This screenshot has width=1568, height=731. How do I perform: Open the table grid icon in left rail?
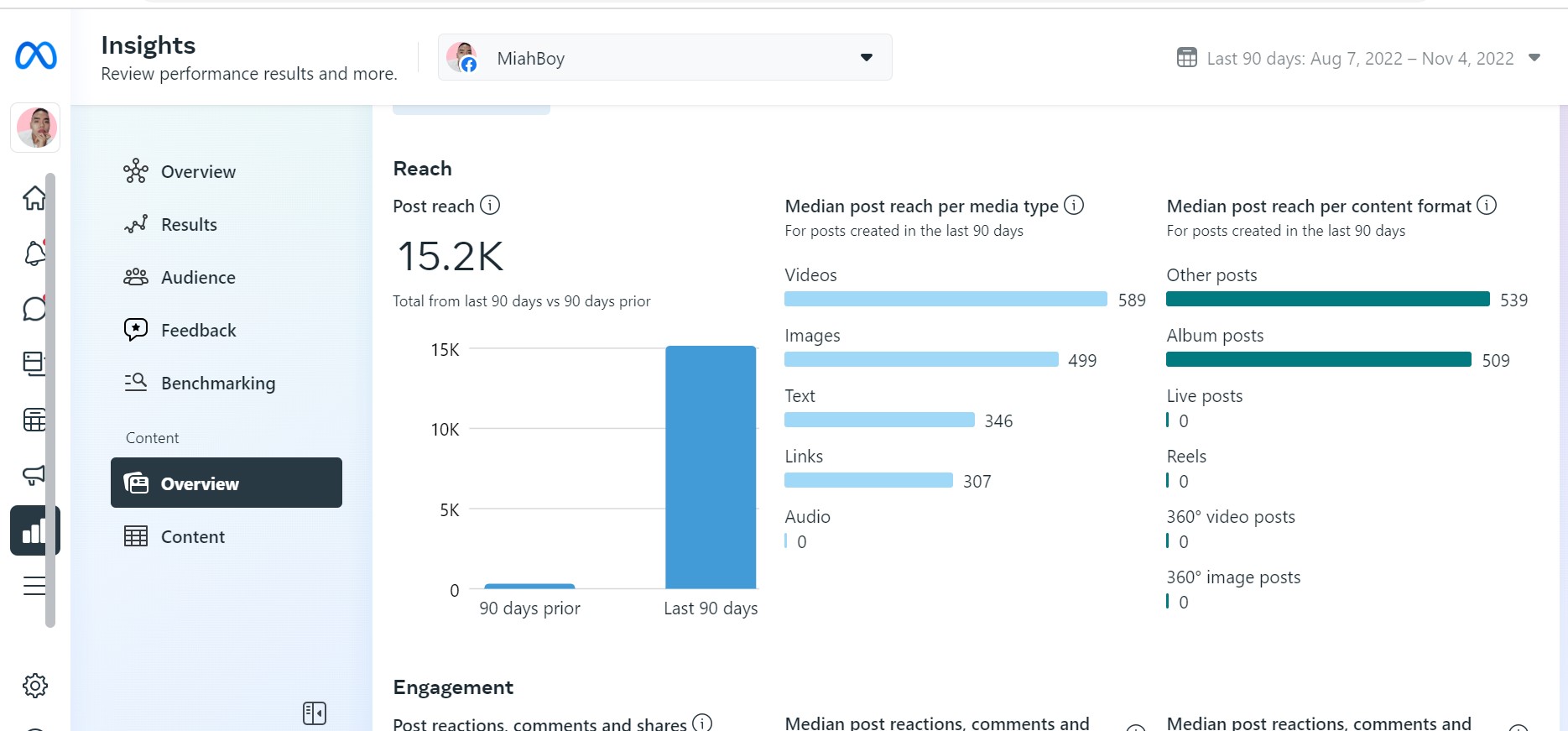[34, 420]
